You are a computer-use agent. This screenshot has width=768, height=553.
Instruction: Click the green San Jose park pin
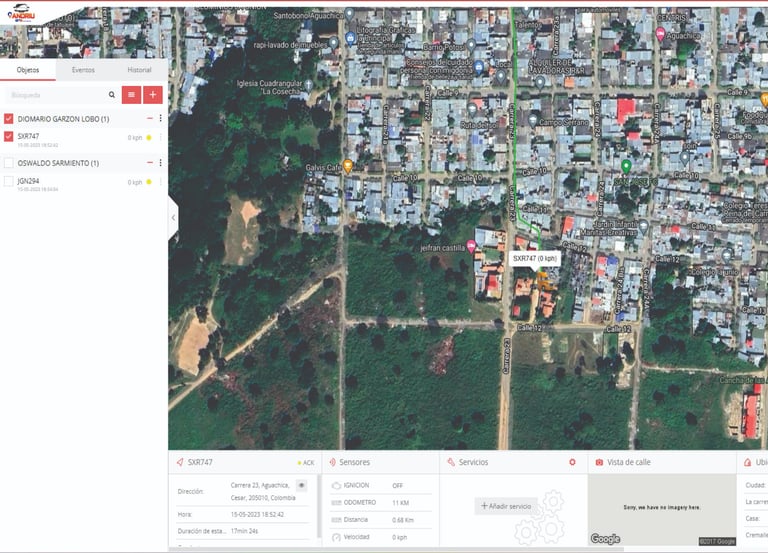click(625, 167)
